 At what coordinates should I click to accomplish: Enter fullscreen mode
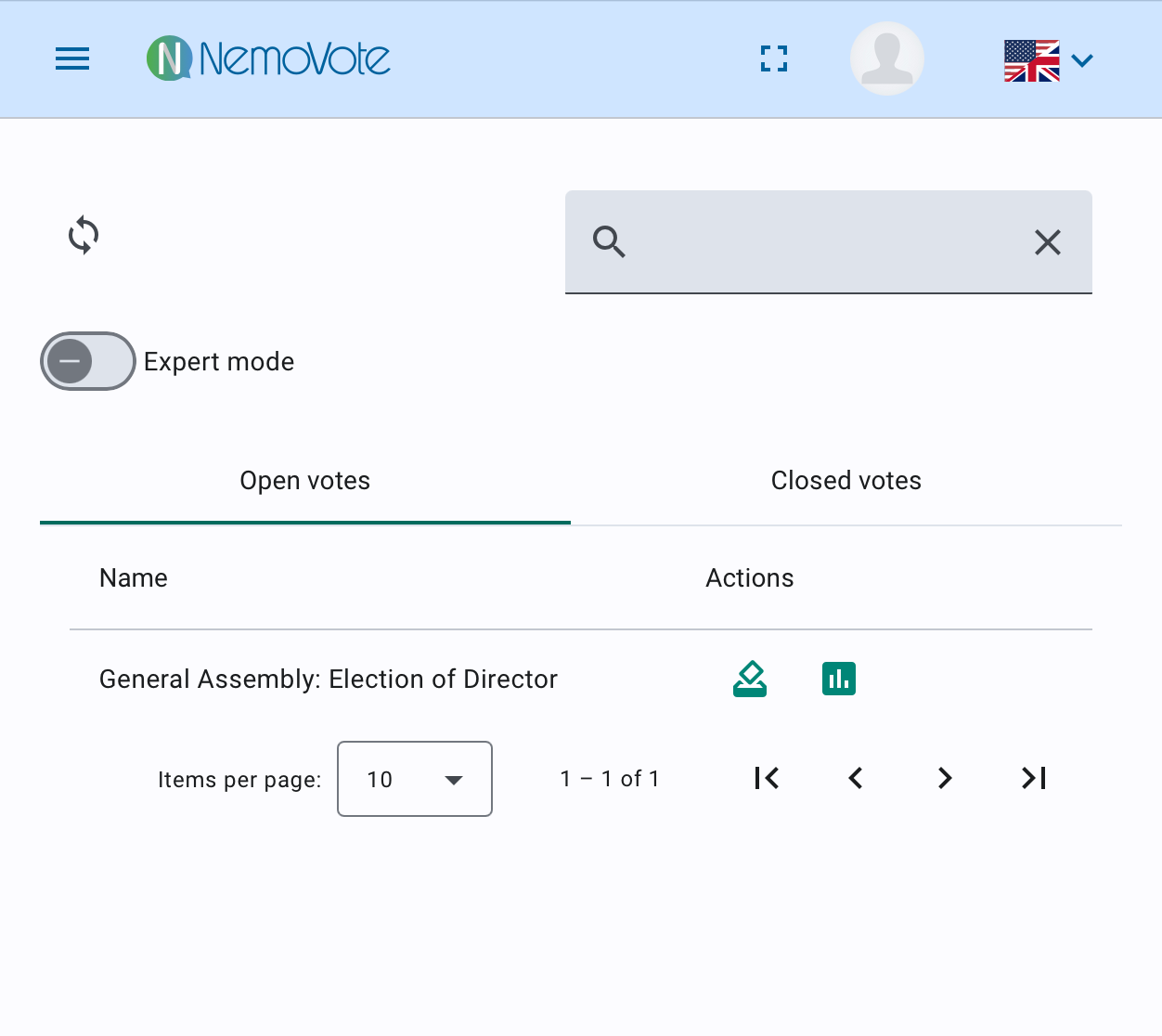pos(774,59)
